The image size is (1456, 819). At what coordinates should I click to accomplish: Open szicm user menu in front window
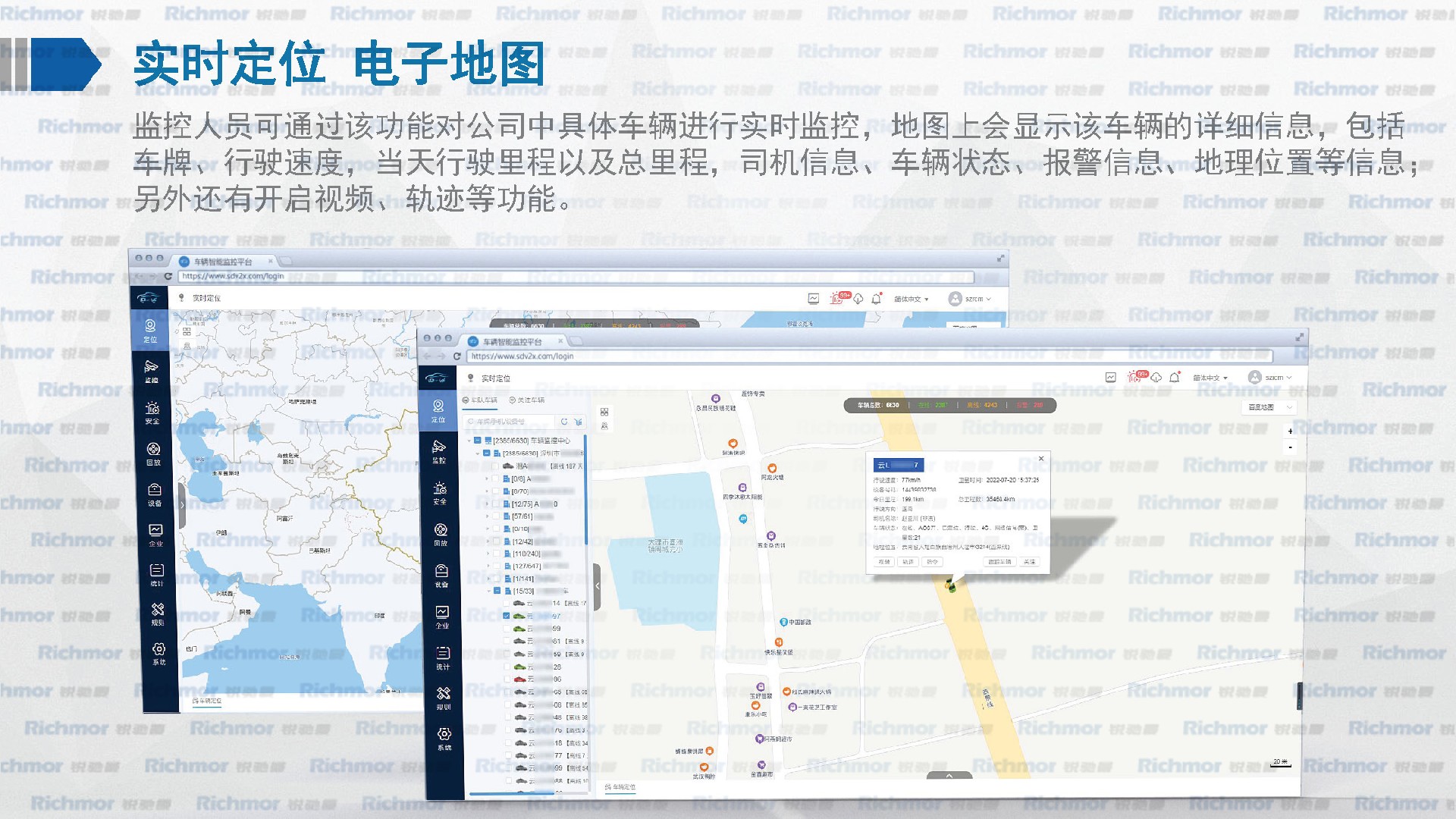1270,377
